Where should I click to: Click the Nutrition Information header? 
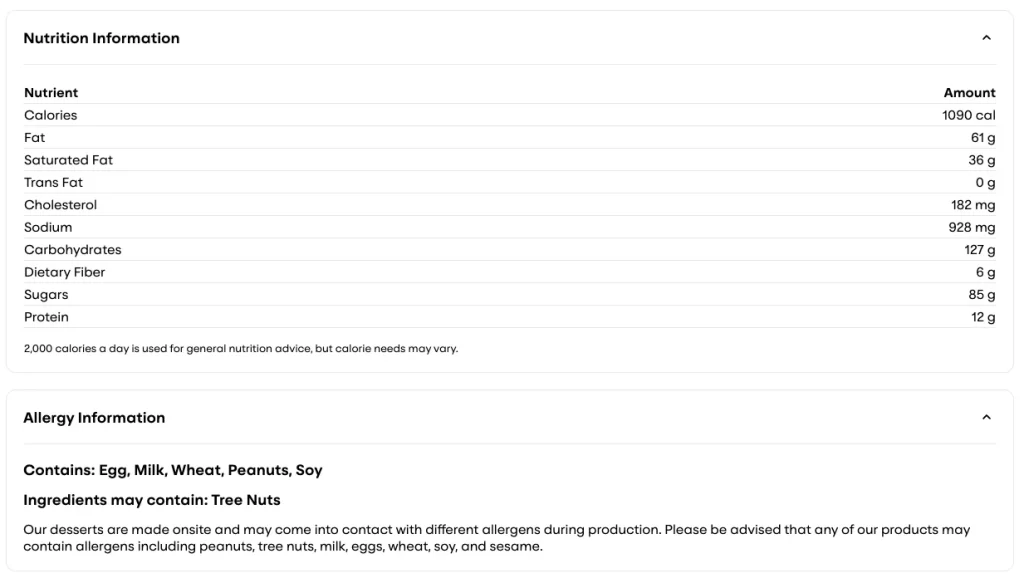(x=103, y=38)
